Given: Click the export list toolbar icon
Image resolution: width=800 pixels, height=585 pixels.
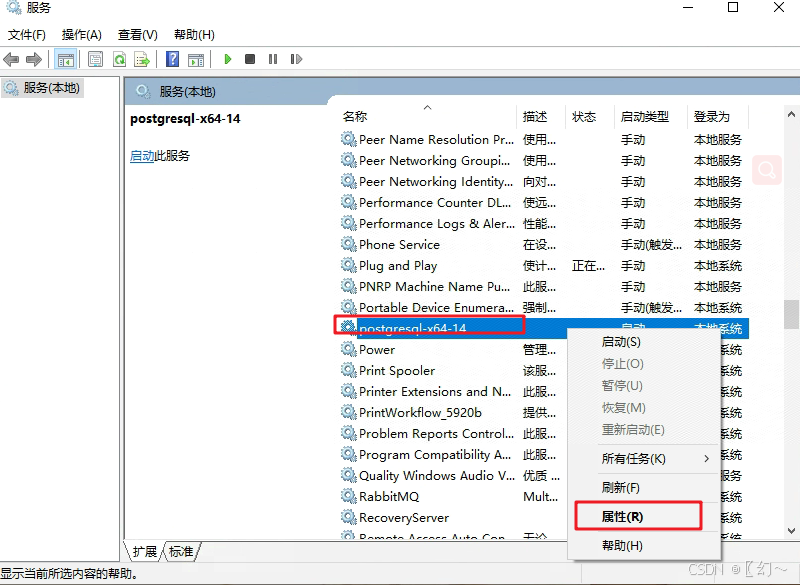Looking at the screenshot, I should coord(143,58).
